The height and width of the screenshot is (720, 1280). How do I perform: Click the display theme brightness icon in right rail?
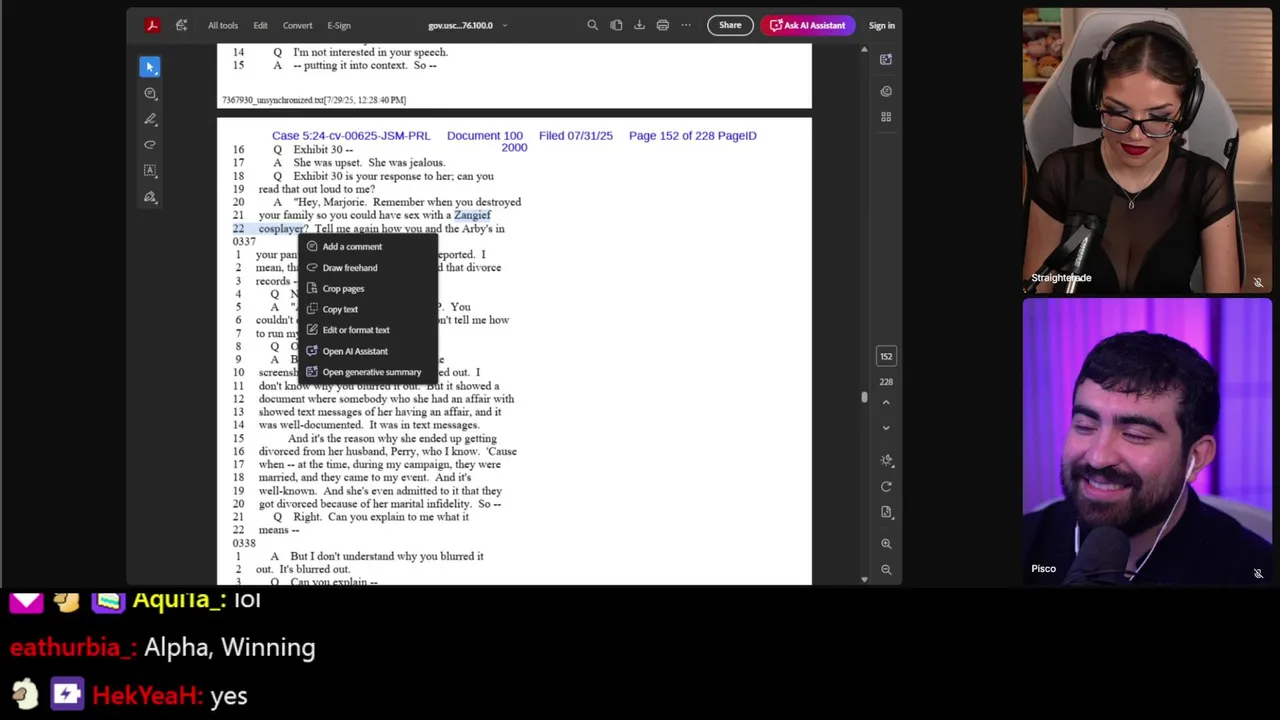886,461
